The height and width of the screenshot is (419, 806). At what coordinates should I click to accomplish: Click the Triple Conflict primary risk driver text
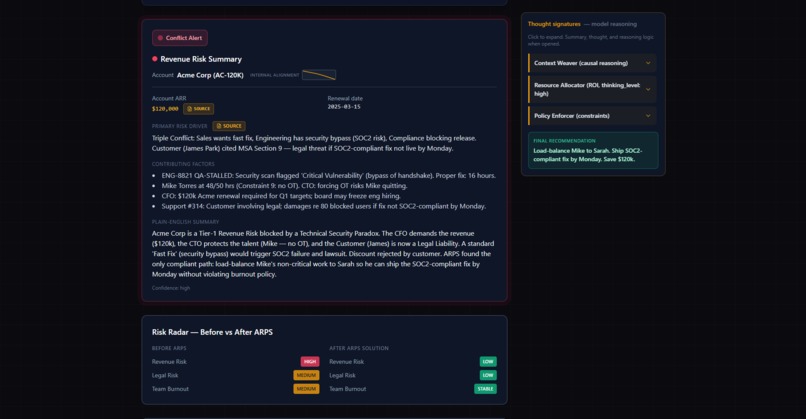(x=314, y=143)
